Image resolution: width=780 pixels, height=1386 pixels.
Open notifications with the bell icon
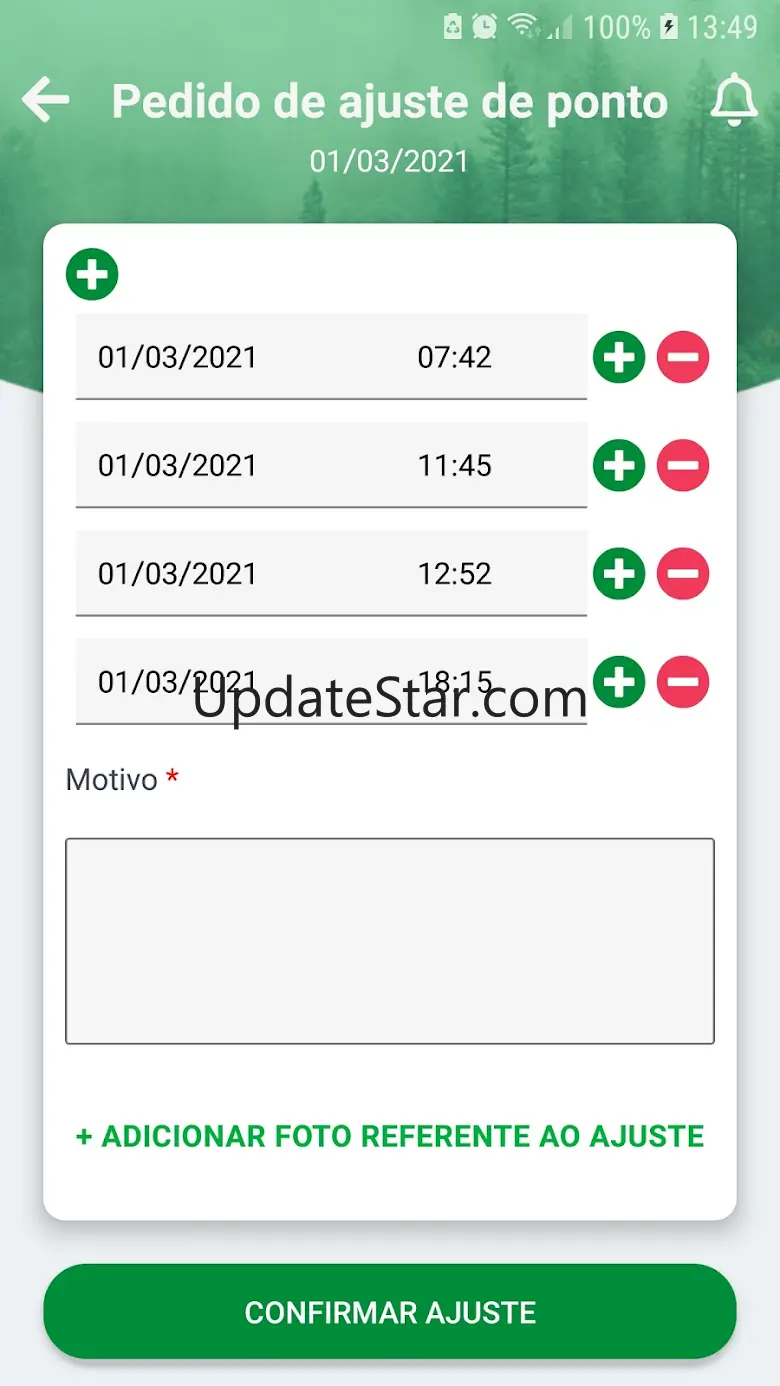pos(734,101)
